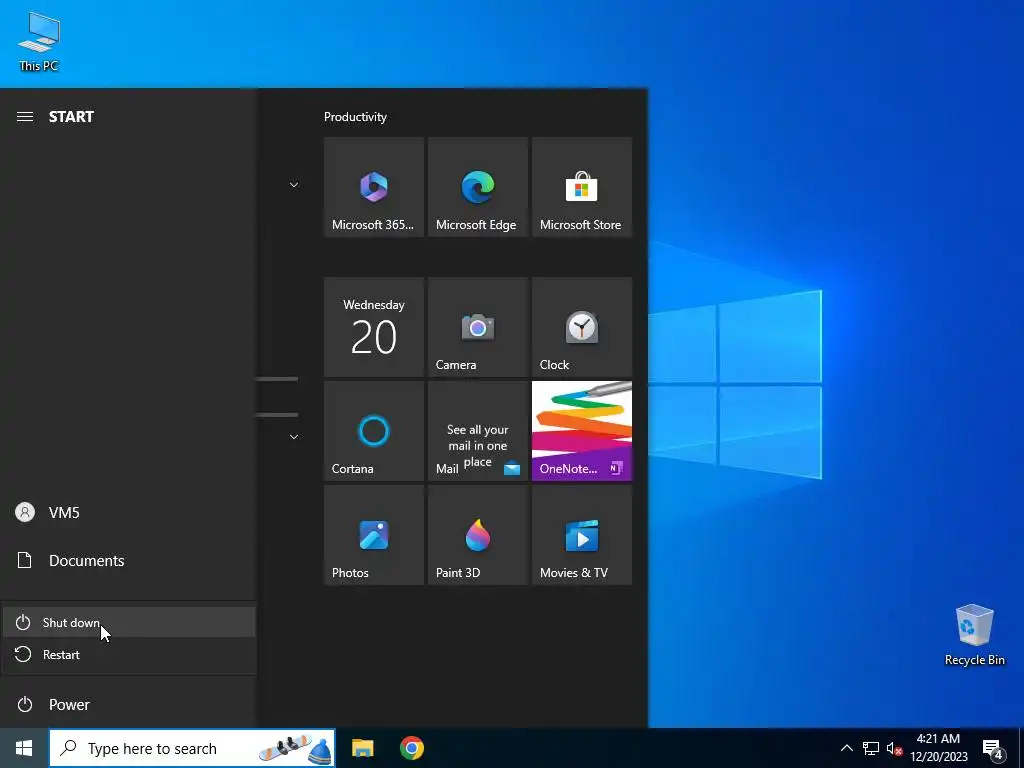Choose Shut down from power menu
This screenshot has height=768, width=1024.
[129, 622]
